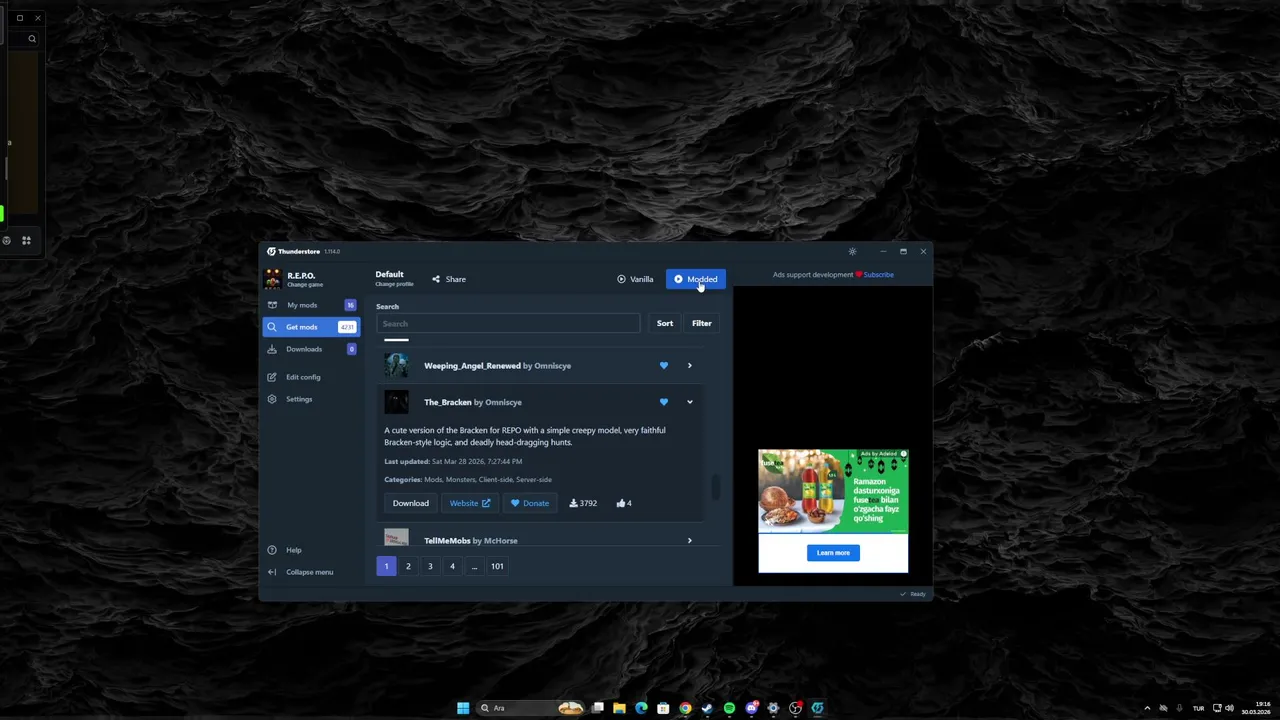1280x720 pixels.
Task: Click the Weeping_Angel_Renewed mod thumbnail
Action: [x=396, y=366]
